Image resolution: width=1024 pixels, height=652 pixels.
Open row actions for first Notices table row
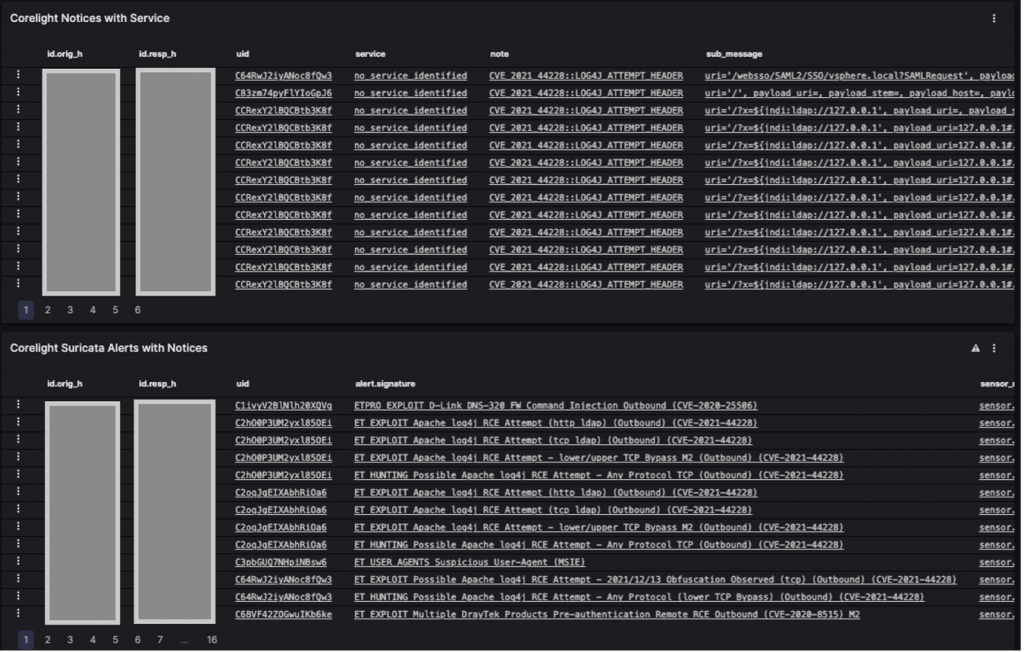[x=17, y=75]
